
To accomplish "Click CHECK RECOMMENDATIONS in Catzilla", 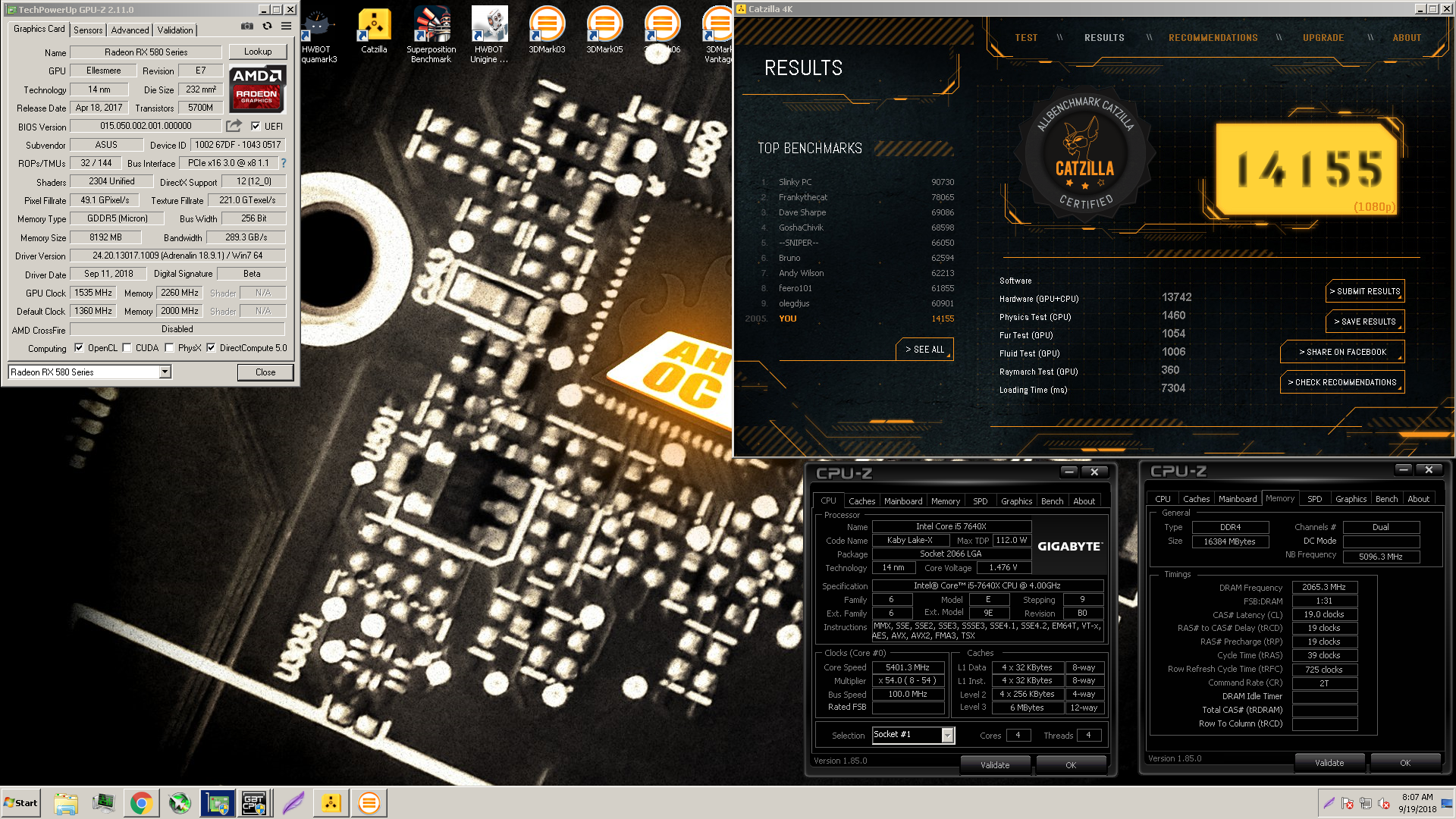I will [x=1341, y=382].
